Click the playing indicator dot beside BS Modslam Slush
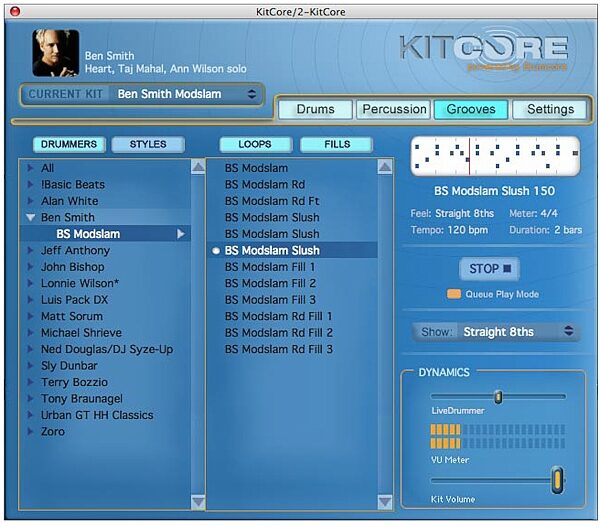This screenshot has width=600, height=527. pos(216,251)
